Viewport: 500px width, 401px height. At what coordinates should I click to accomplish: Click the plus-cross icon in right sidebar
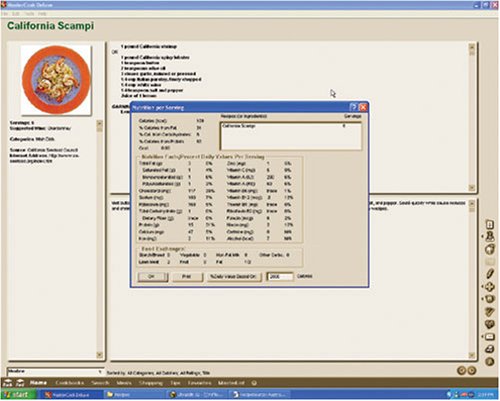tap(490, 287)
